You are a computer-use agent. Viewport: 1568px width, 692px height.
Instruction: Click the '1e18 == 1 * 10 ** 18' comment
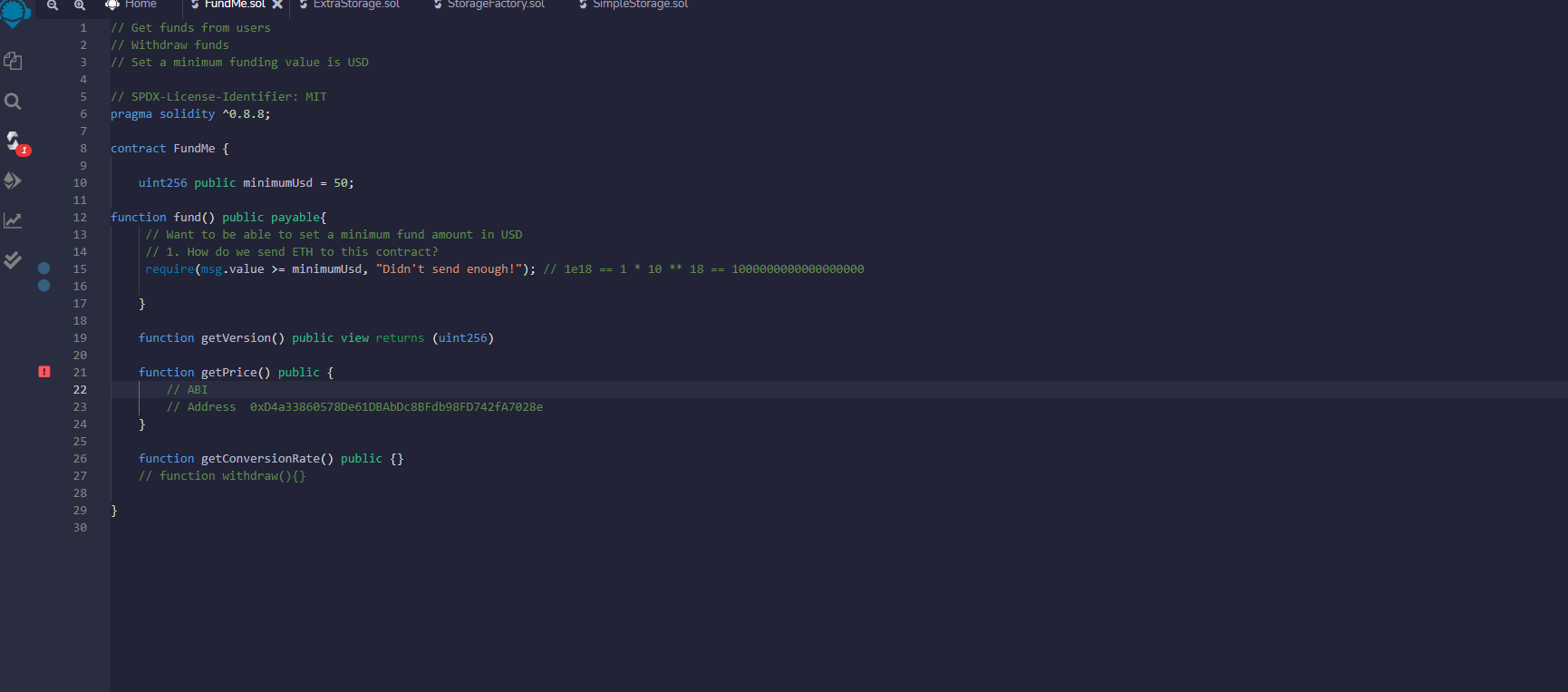(x=703, y=269)
